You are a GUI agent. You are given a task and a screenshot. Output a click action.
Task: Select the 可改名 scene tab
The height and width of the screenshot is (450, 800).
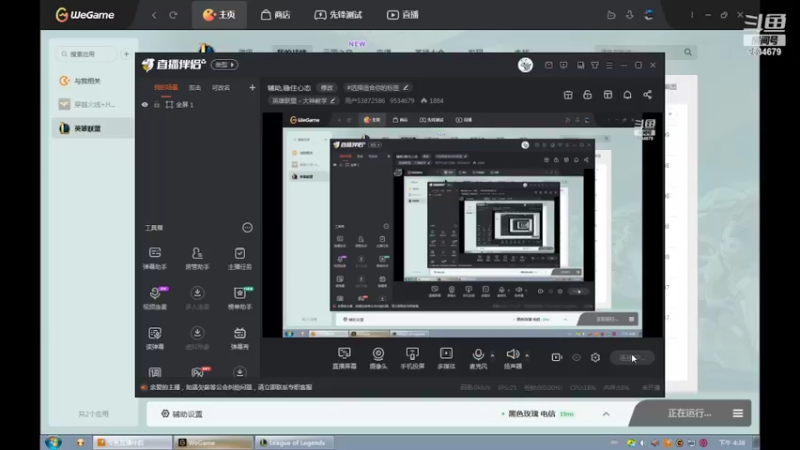221,88
